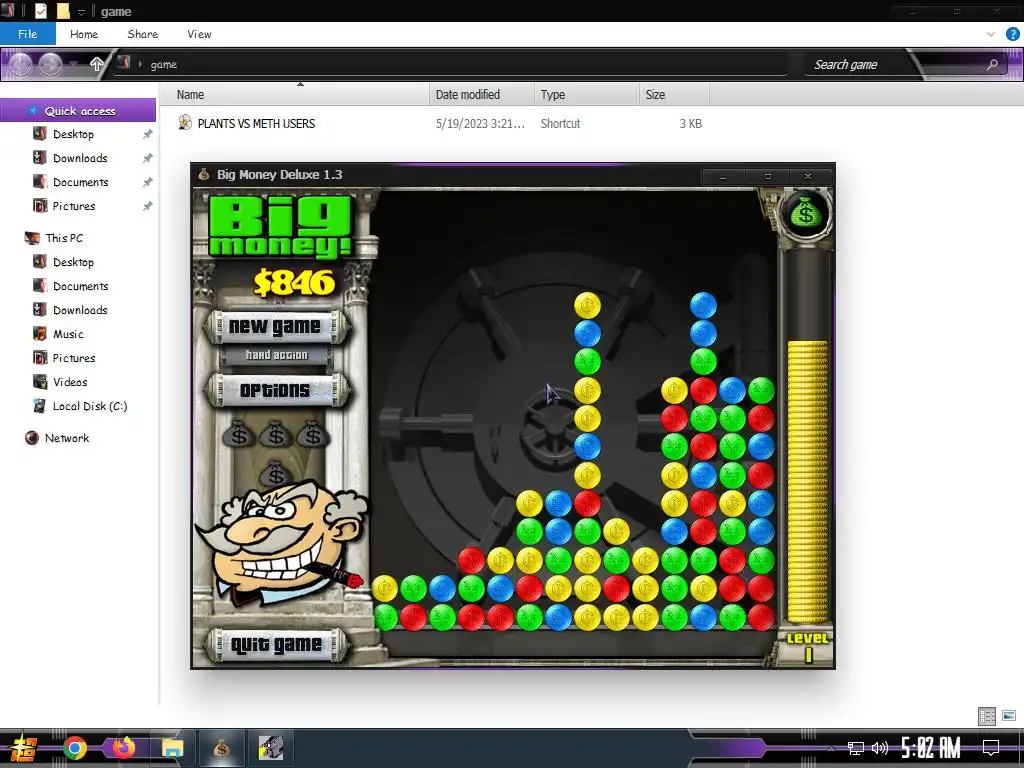Open Pictures under Quick access
This screenshot has width=1024, height=768.
74,206
